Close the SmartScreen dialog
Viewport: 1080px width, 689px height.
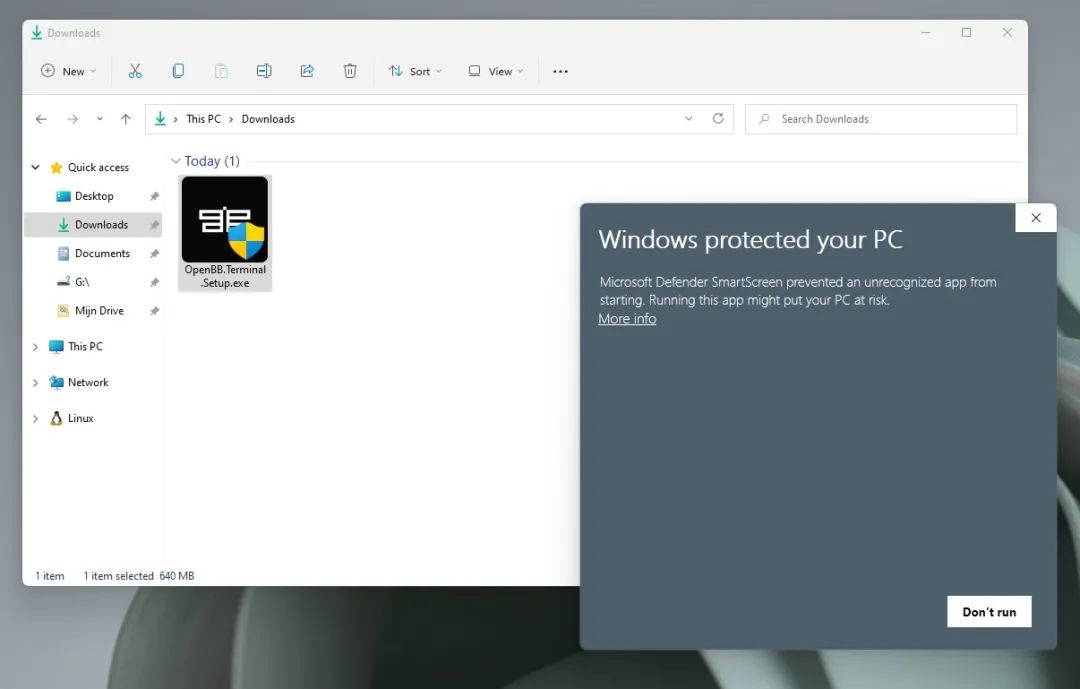tap(1036, 218)
